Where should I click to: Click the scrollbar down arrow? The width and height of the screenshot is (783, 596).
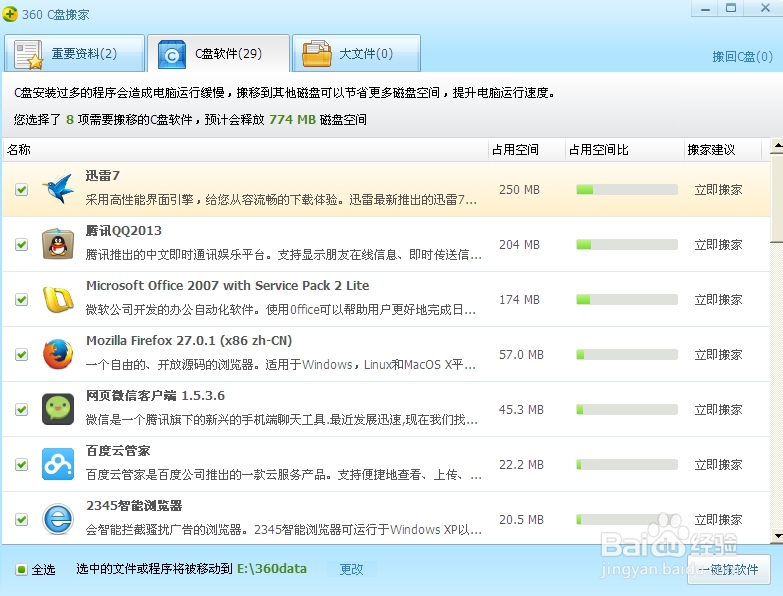coord(777,536)
